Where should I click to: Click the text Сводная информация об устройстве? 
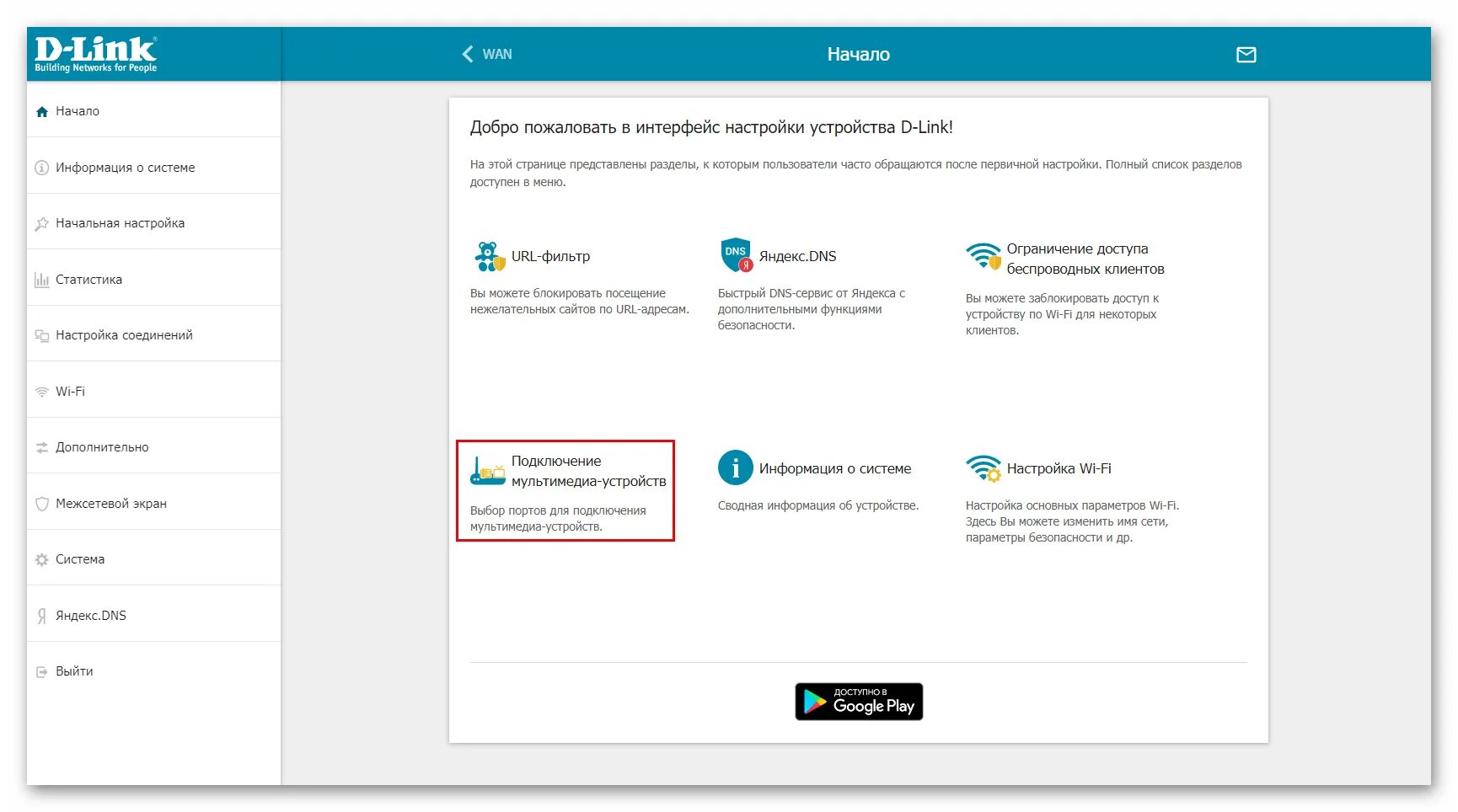(817, 505)
